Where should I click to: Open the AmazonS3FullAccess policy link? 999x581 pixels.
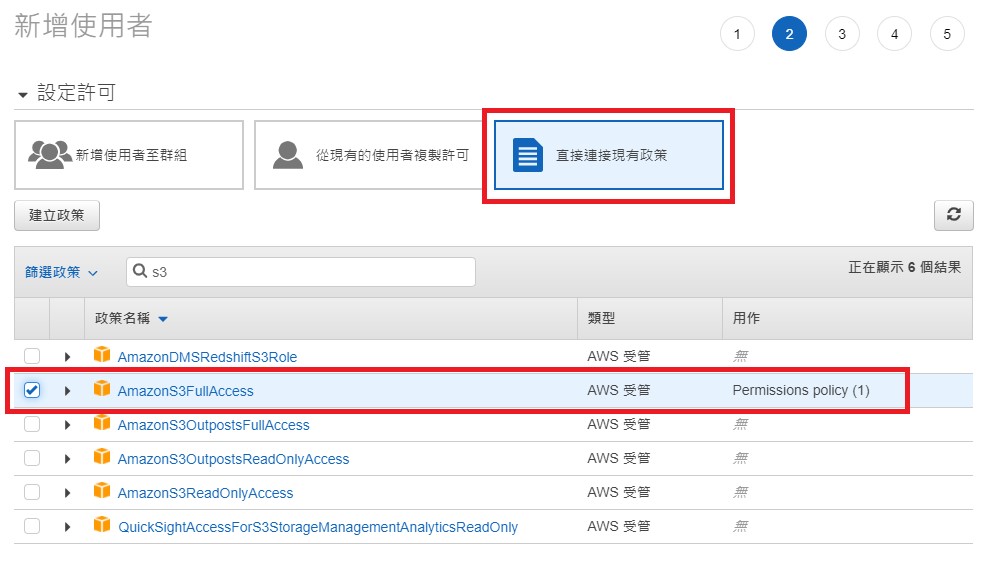pyautogui.click(x=185, y=391)
